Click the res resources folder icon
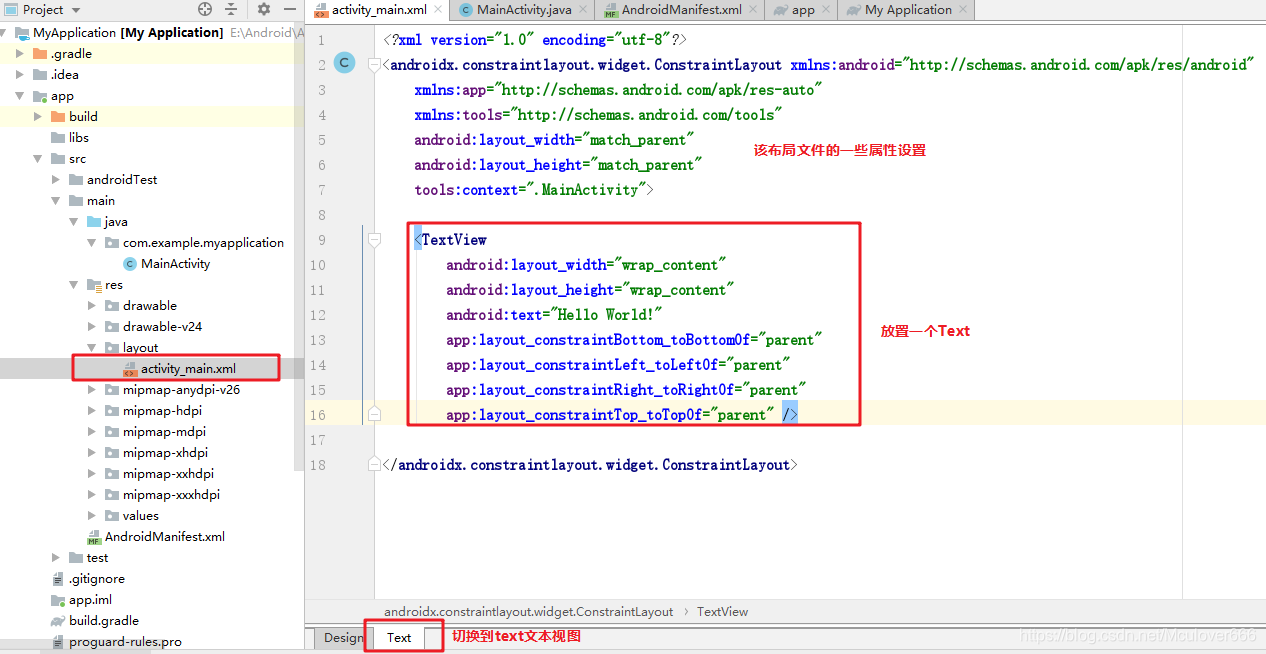The width and height of the screenshot is (1266, 654). [x=94, y=285]
